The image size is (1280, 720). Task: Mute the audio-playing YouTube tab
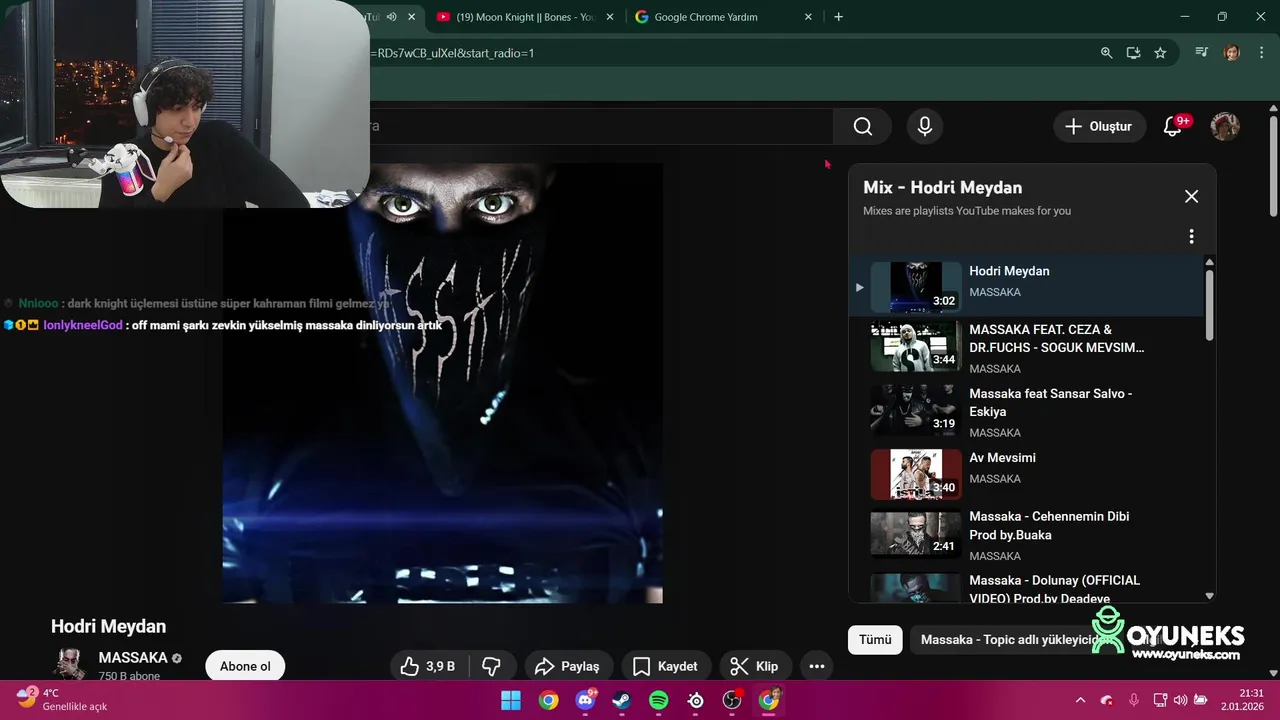[x=391, y=17]
